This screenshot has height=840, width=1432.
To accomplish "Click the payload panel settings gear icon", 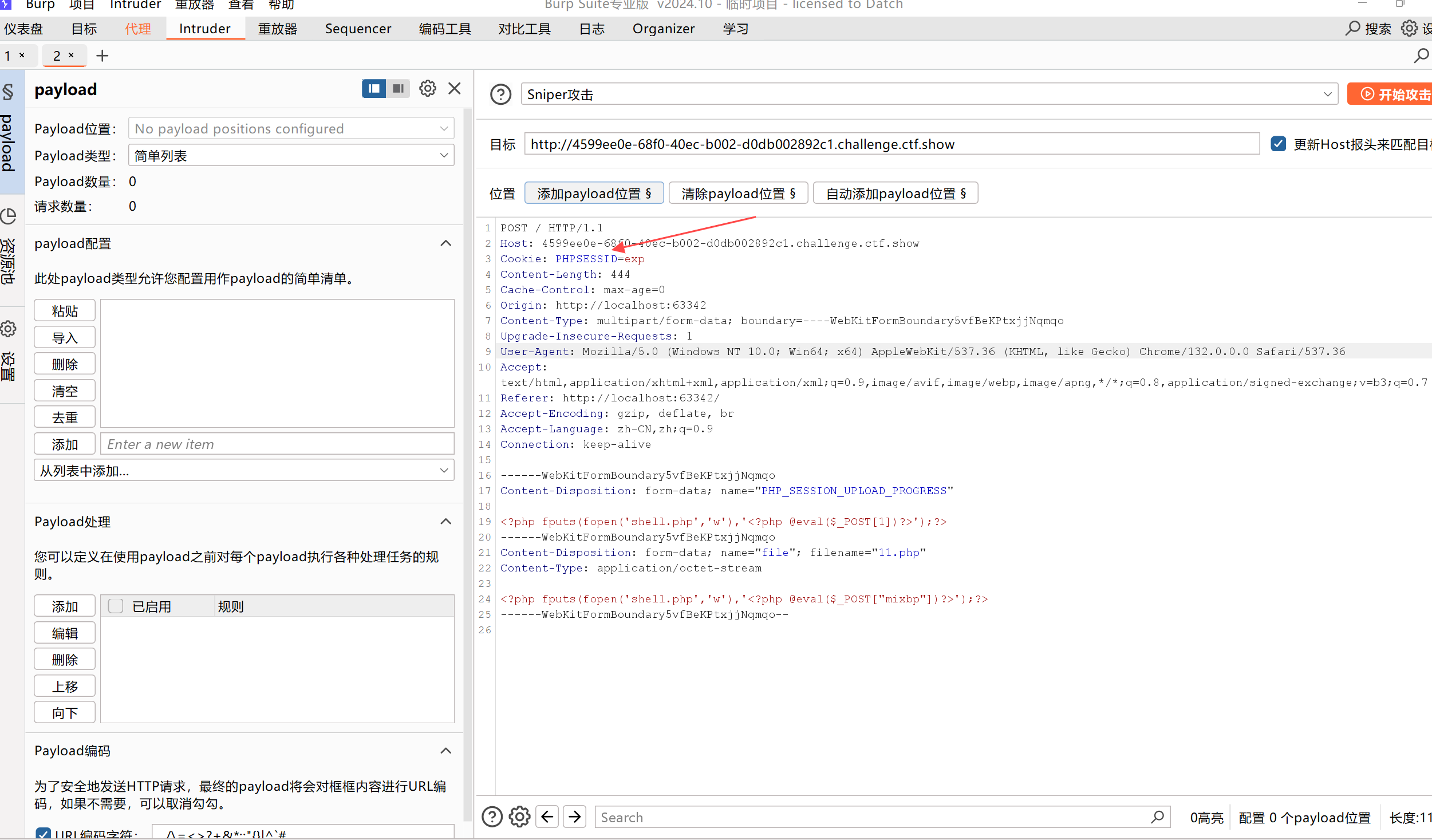I will coord(427,89).
